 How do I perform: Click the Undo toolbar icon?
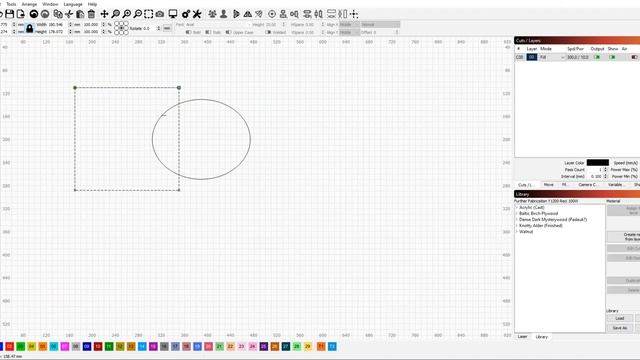pyautogui.click(x=34, y=14)
